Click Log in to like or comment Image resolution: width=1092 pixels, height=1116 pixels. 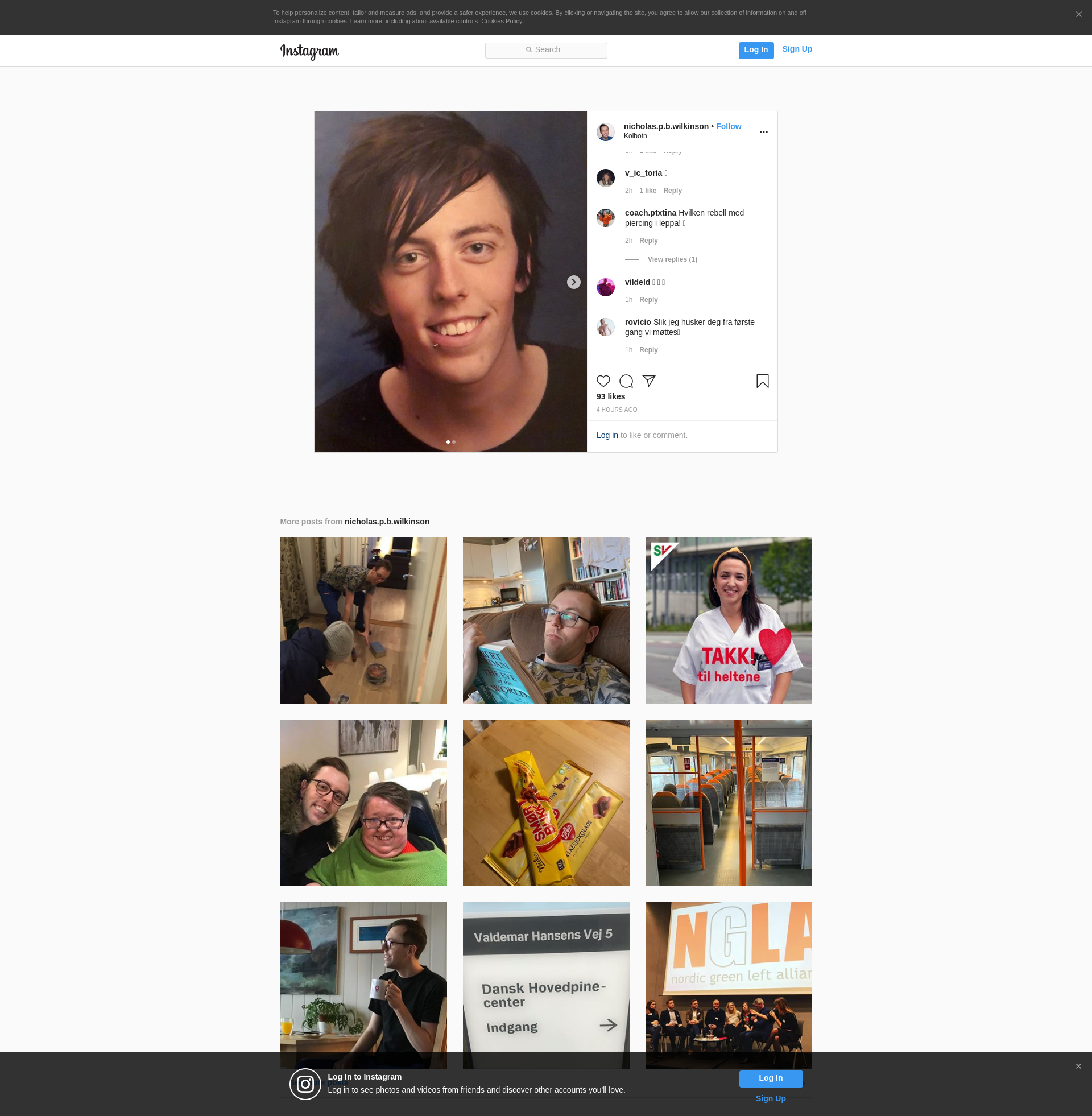607,435
